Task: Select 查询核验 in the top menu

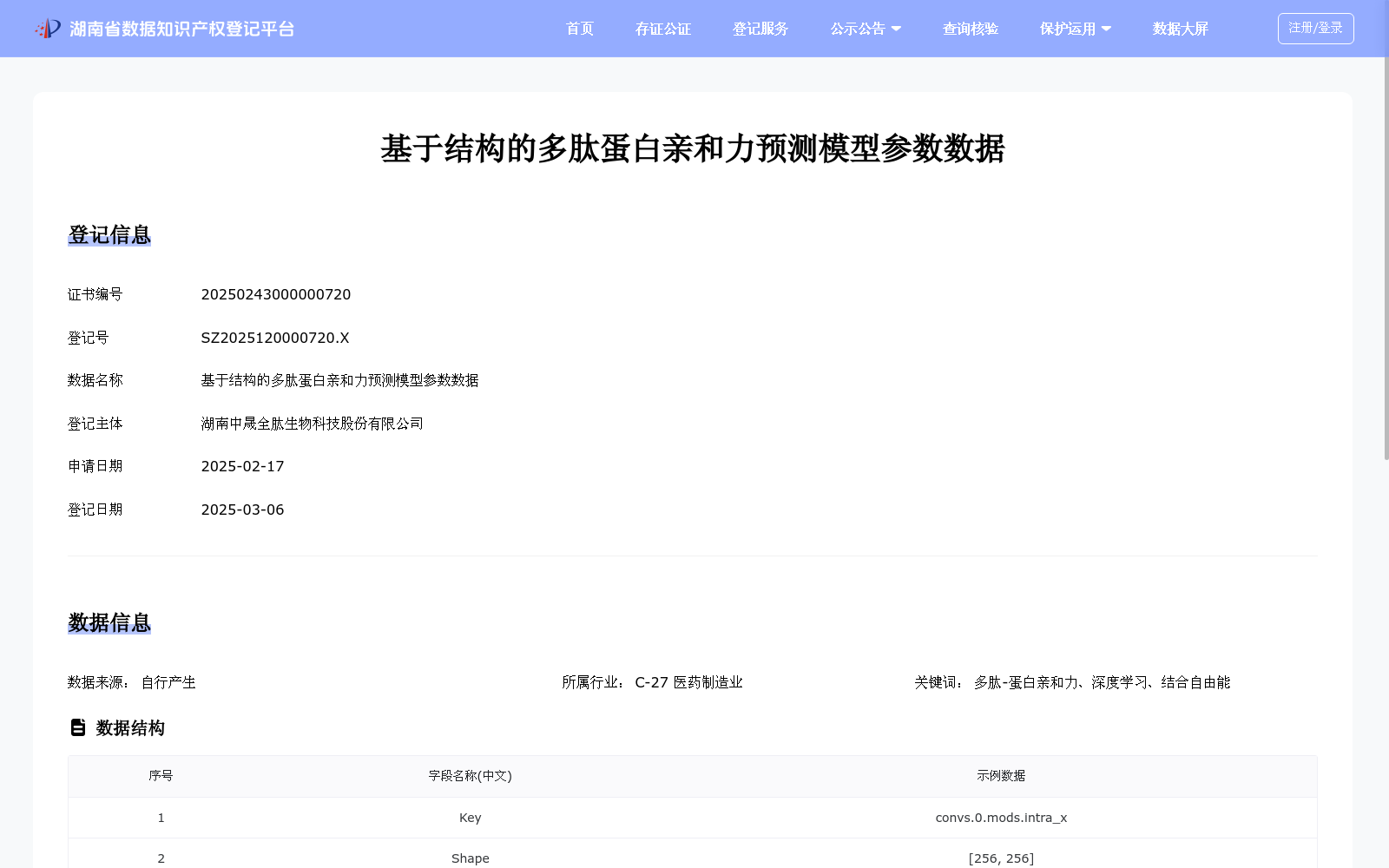Action: click(971, 29)
